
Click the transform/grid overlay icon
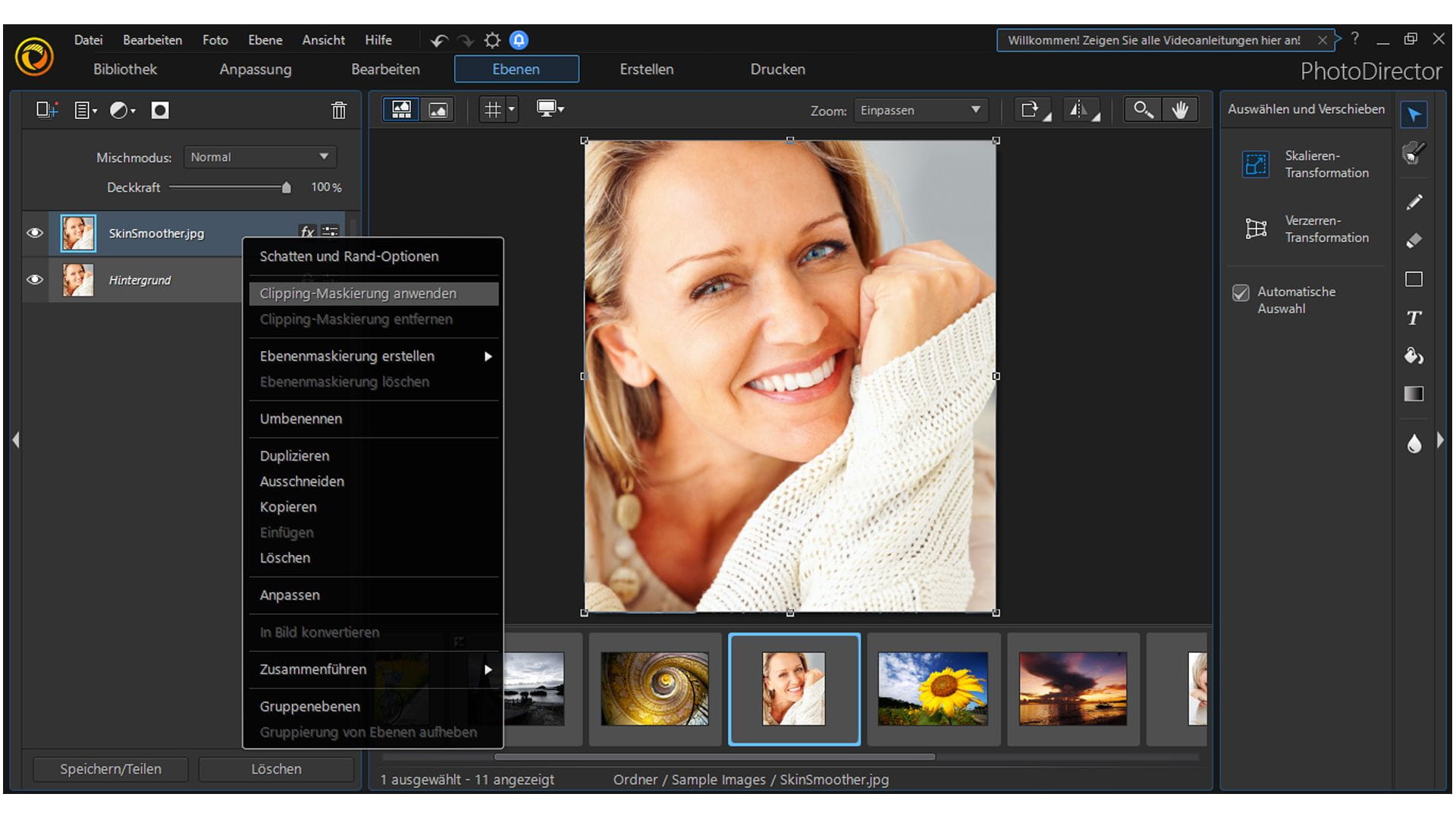point(493,110)
